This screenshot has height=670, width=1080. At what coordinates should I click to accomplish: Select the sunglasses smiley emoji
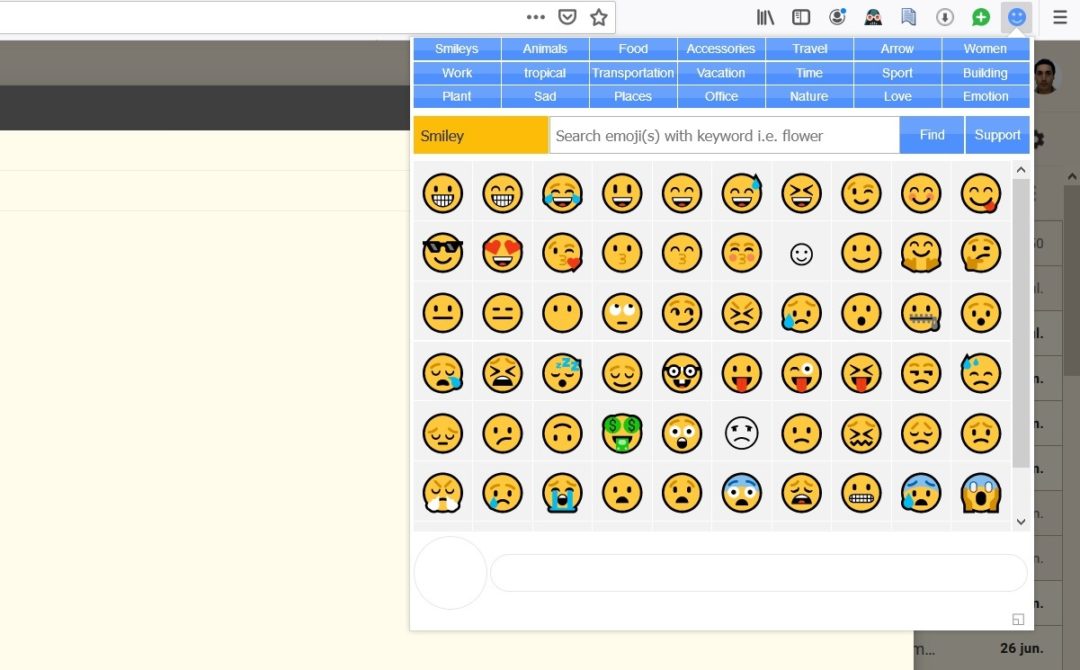coord(442,253)
